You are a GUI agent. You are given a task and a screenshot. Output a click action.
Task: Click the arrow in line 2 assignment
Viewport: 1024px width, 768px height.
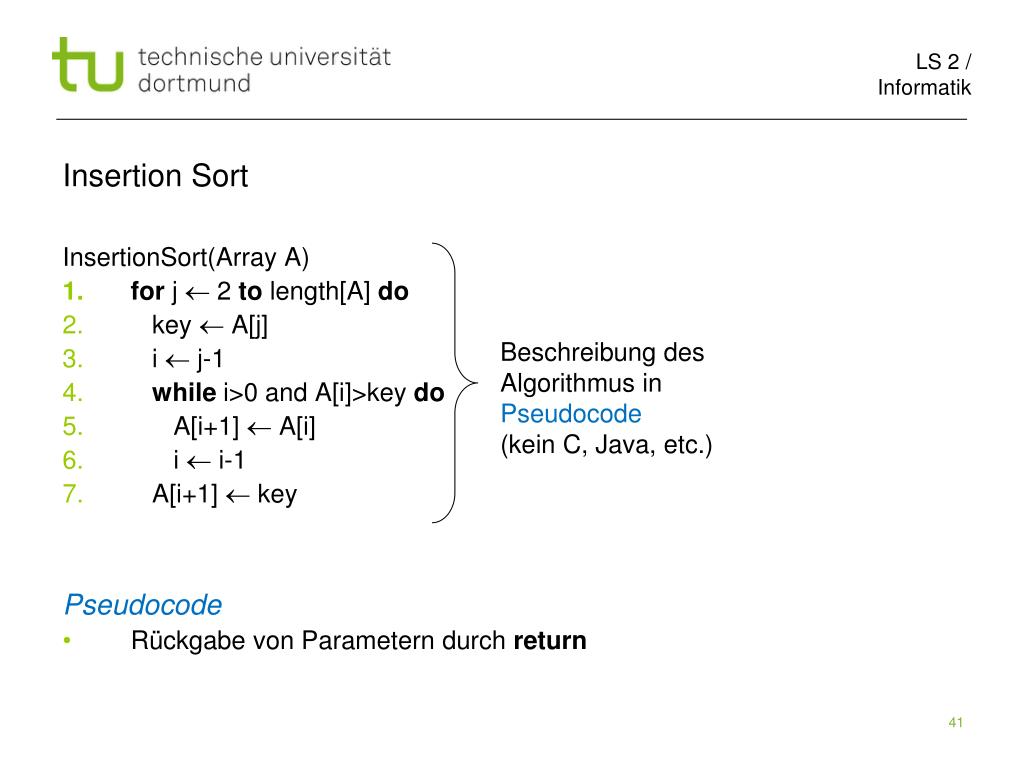[211, 327]
